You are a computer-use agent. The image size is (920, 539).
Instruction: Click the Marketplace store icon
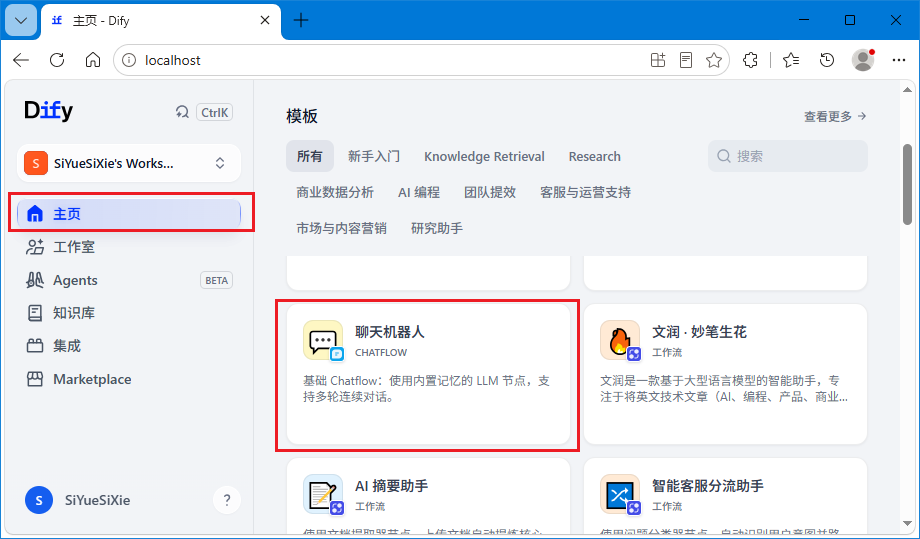pyautogui.click(x=35, y=379)
